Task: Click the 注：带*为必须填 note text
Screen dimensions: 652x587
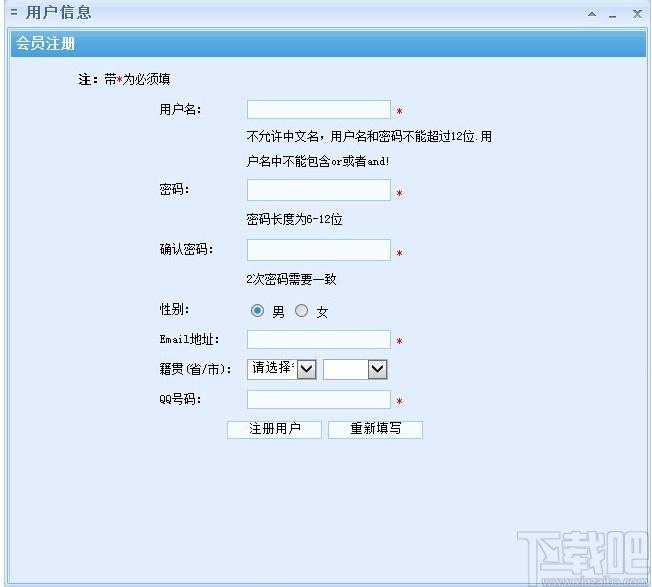Action: pos(124,79)
